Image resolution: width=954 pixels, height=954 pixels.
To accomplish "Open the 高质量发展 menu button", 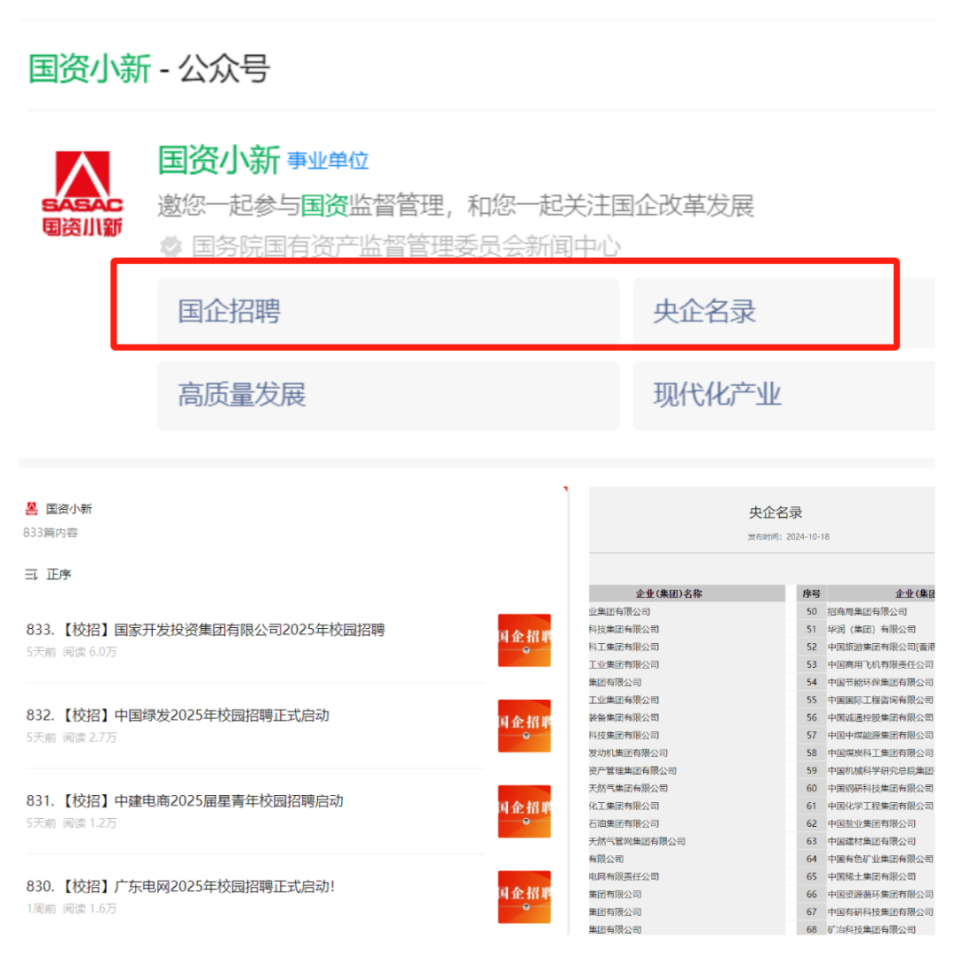I will point(388,395).
